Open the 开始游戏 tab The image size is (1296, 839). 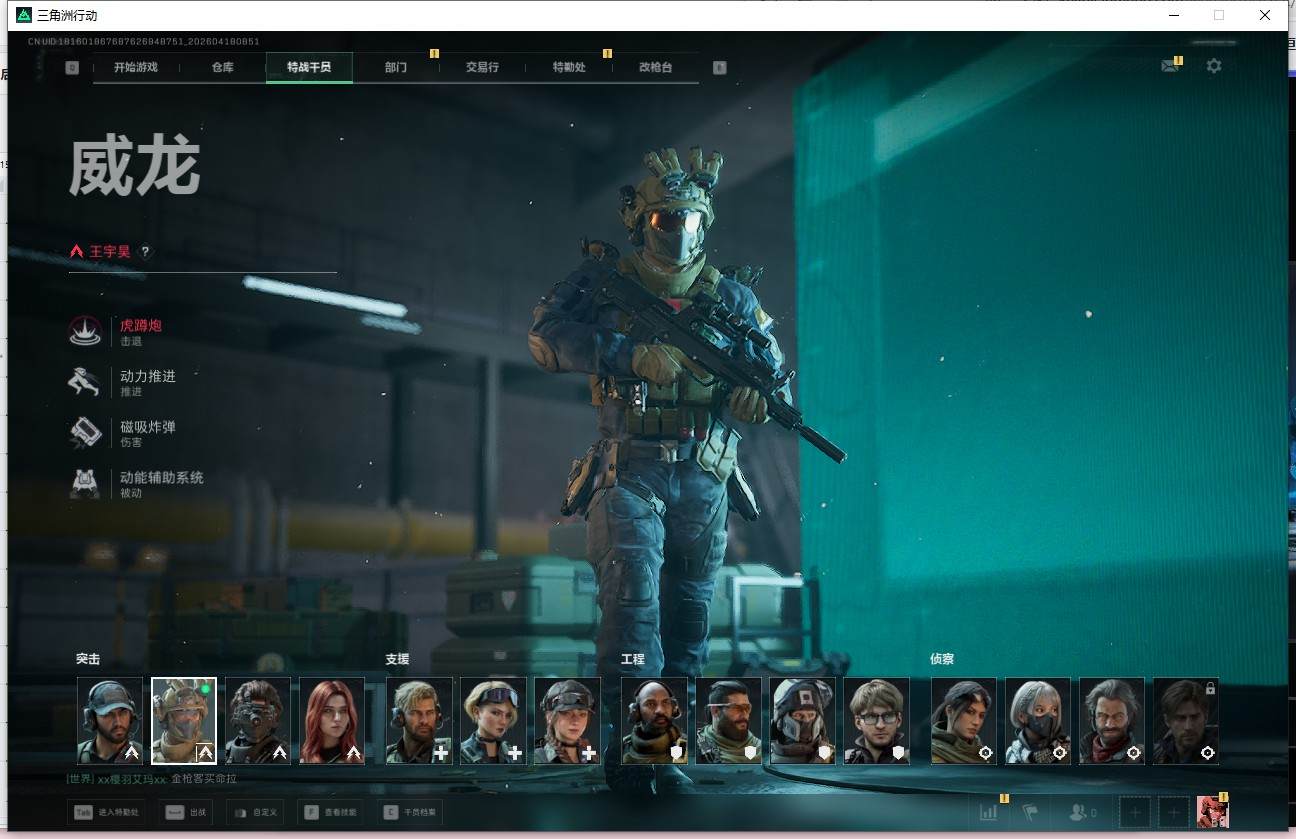click(136, 67)
